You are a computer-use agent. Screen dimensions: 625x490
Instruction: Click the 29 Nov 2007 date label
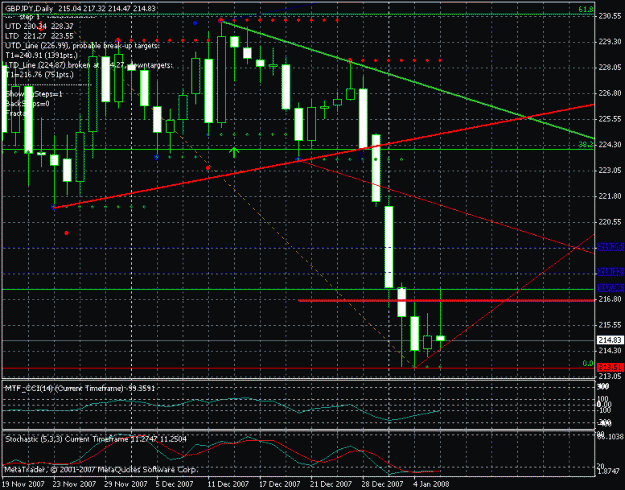(x=126, y=484)
